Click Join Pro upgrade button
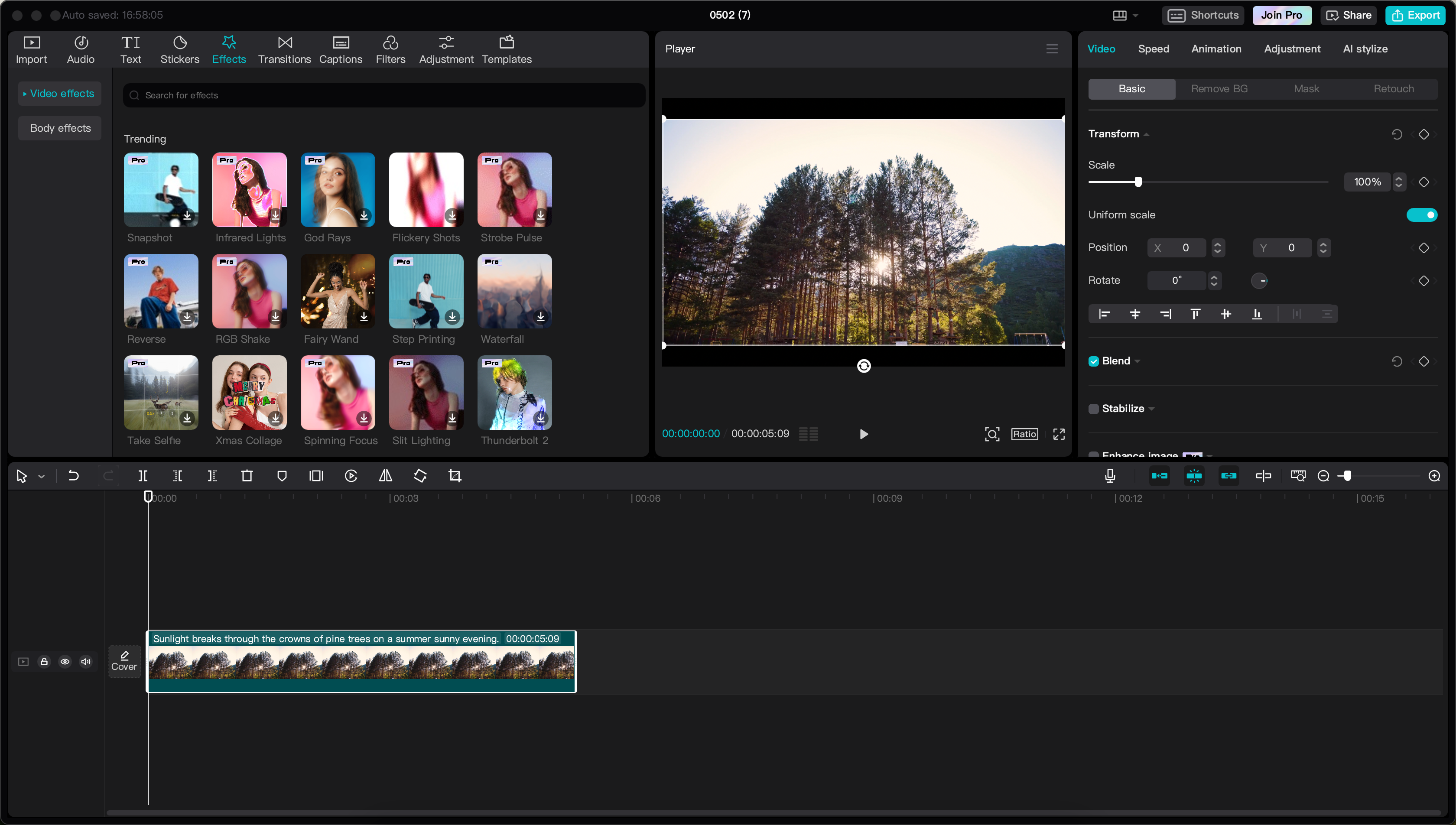Screen dimensions: 1456x825 coord(1283,16)
